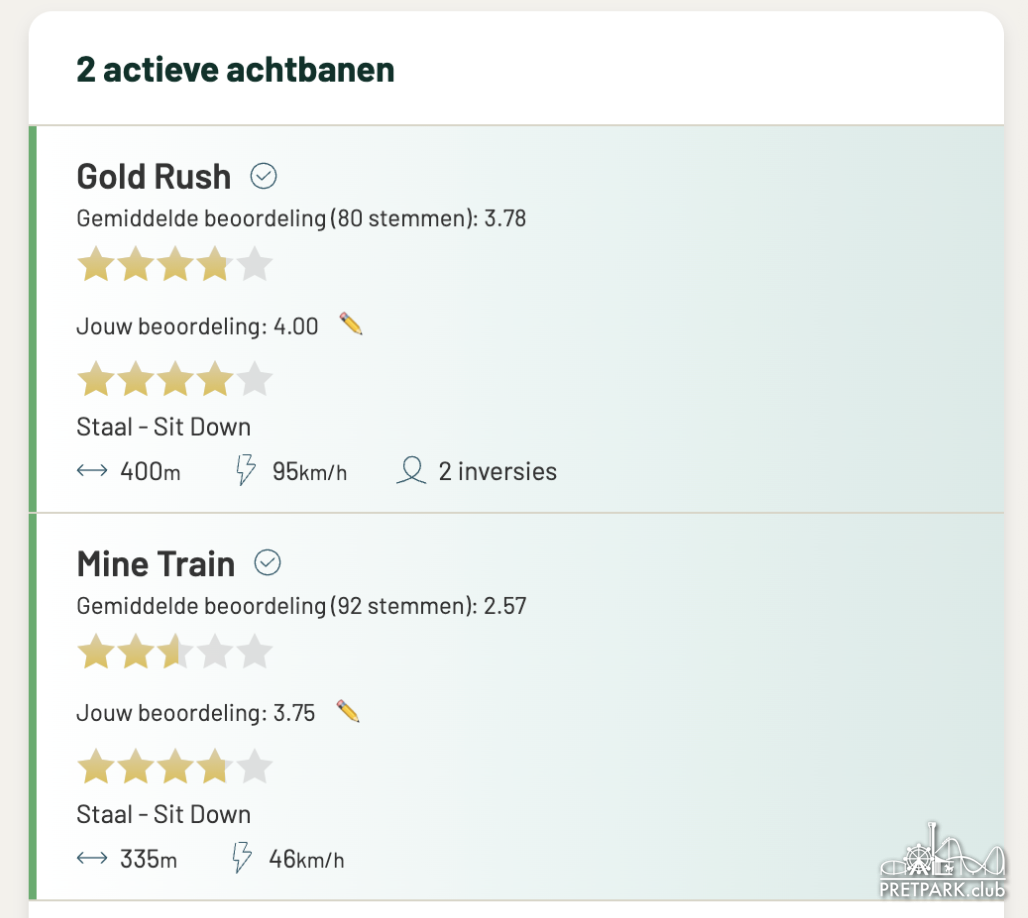Set your Gold Rush rating to one star
The image size is (1028, 918).
(x=96, y=380)
